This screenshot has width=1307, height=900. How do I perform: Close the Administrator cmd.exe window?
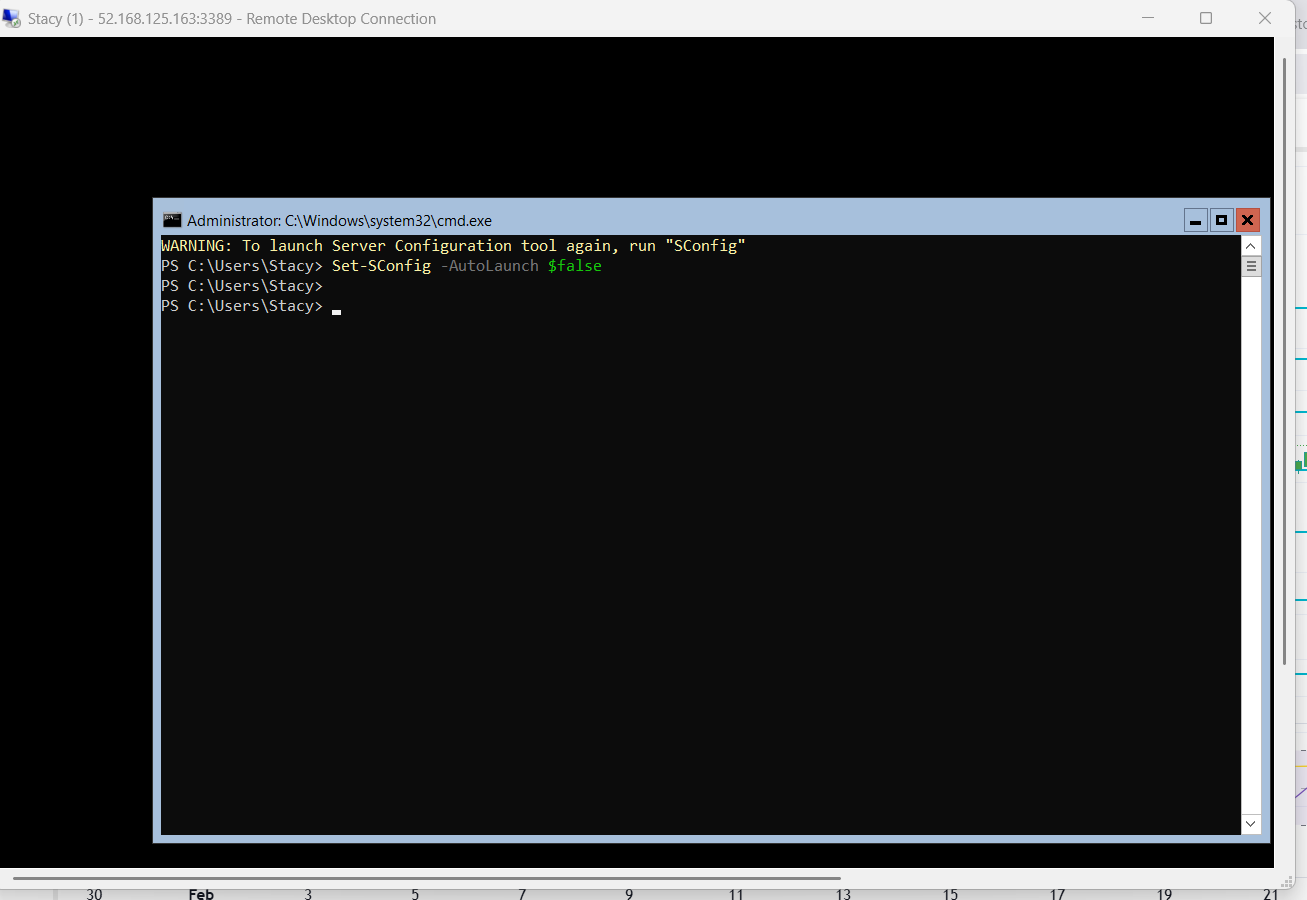pos(1247,220)
